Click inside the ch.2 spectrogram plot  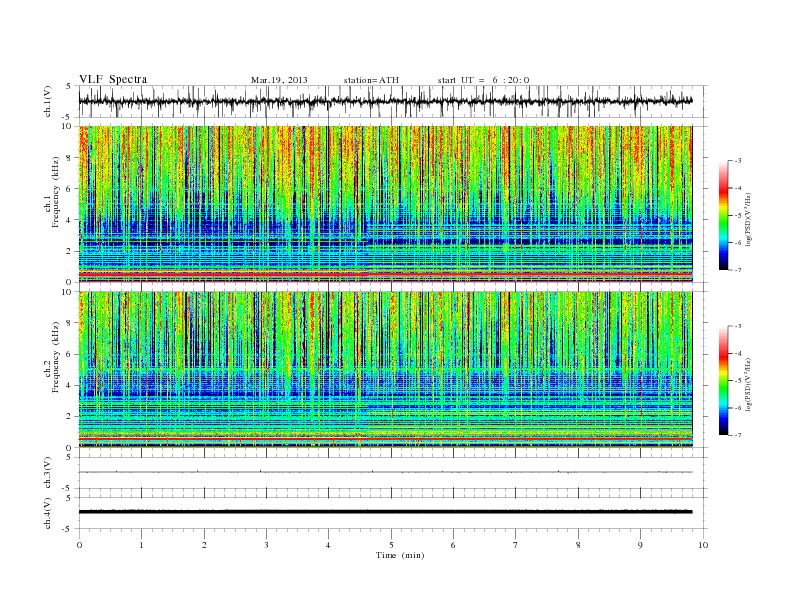point(385,369)
